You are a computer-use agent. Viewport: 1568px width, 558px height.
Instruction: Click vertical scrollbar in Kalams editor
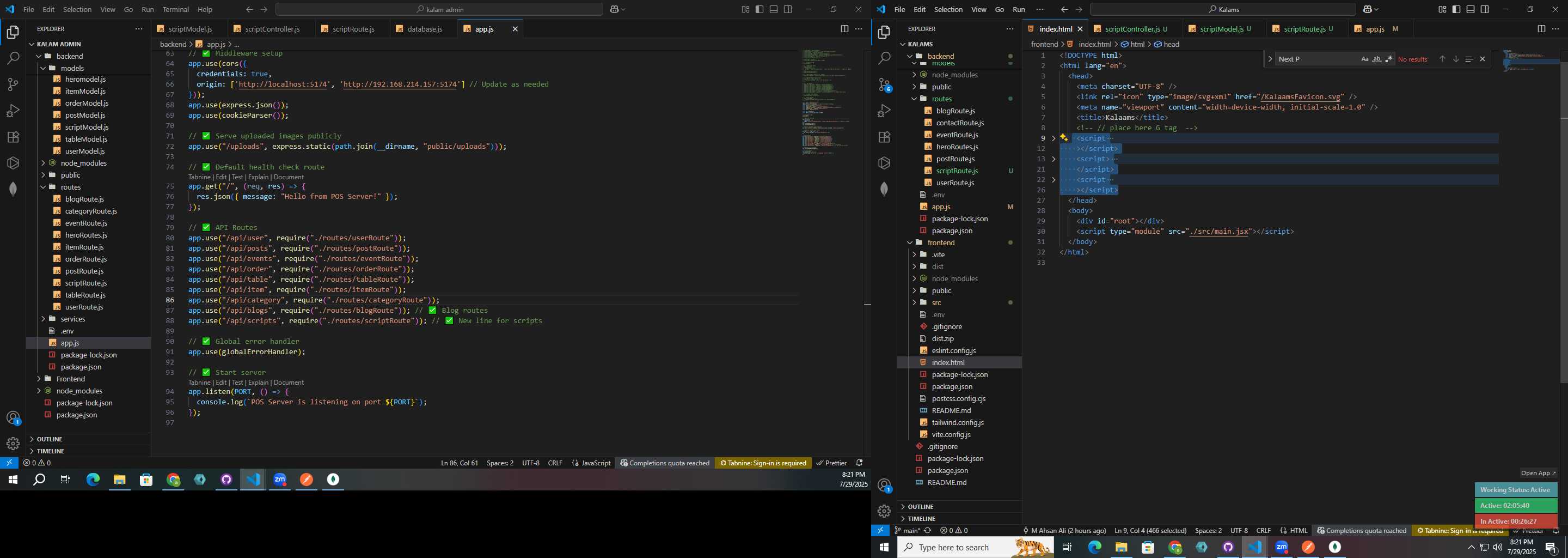[1564, 216]
